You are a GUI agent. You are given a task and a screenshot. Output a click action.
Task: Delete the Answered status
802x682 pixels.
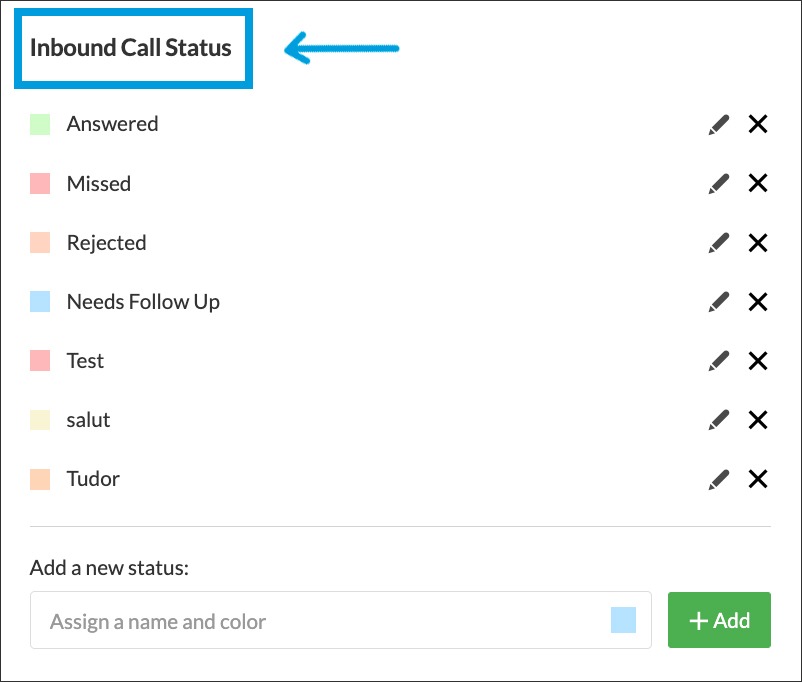click(758, 125)
